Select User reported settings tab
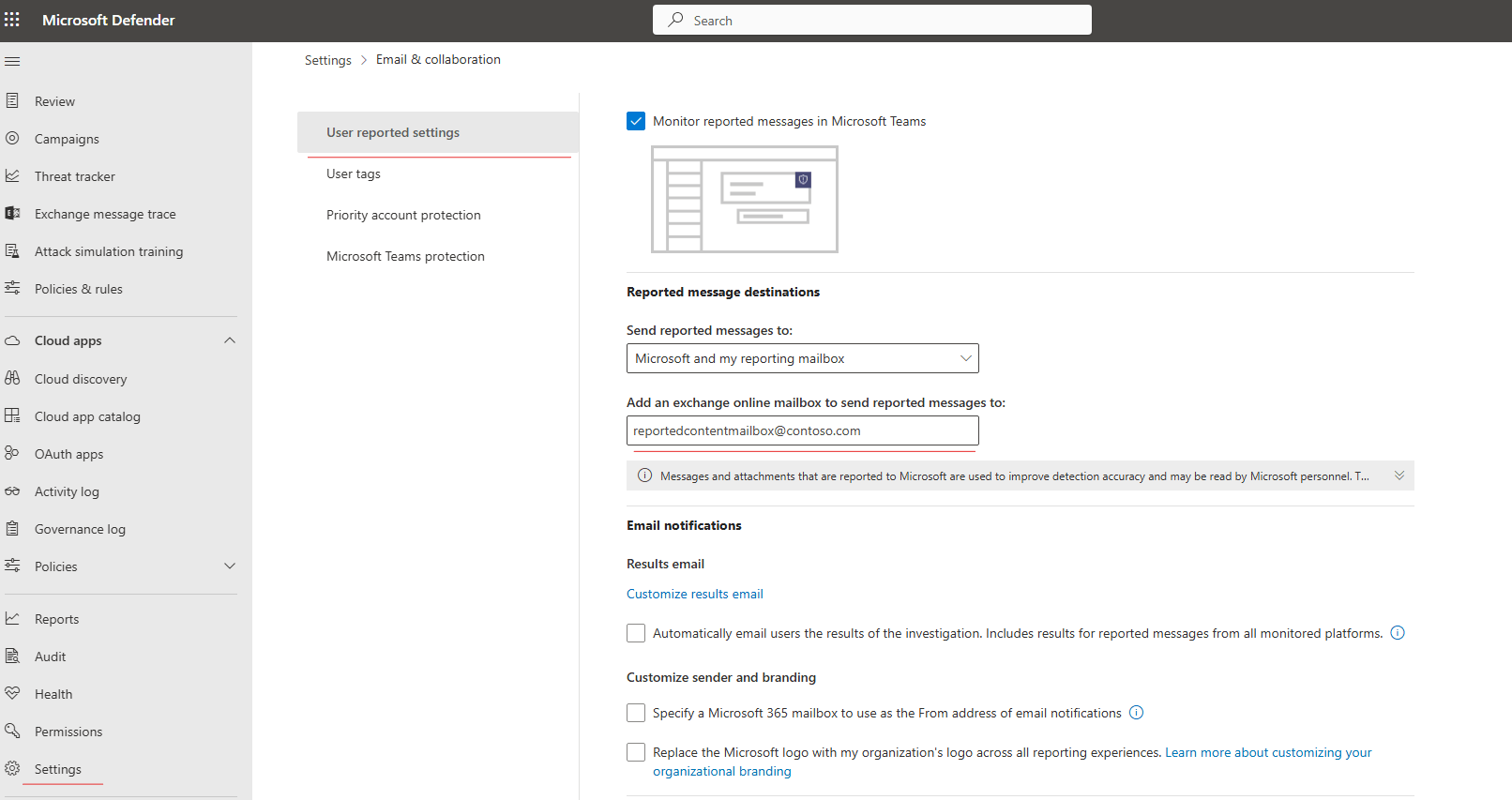1512x800 pixels. [x=438, y=132]
